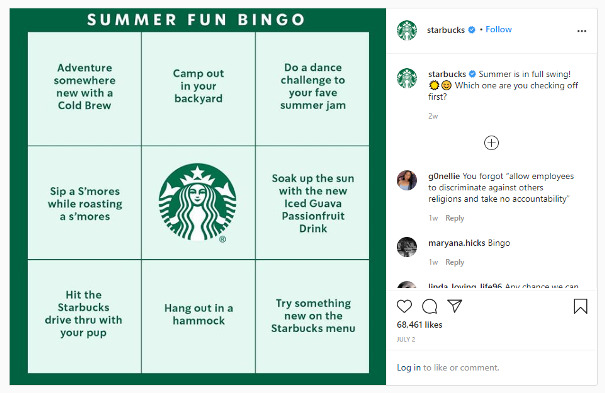
Task: View maryana.hicks' profile picture
Action: pyautogui.click(x=407, y=247)
